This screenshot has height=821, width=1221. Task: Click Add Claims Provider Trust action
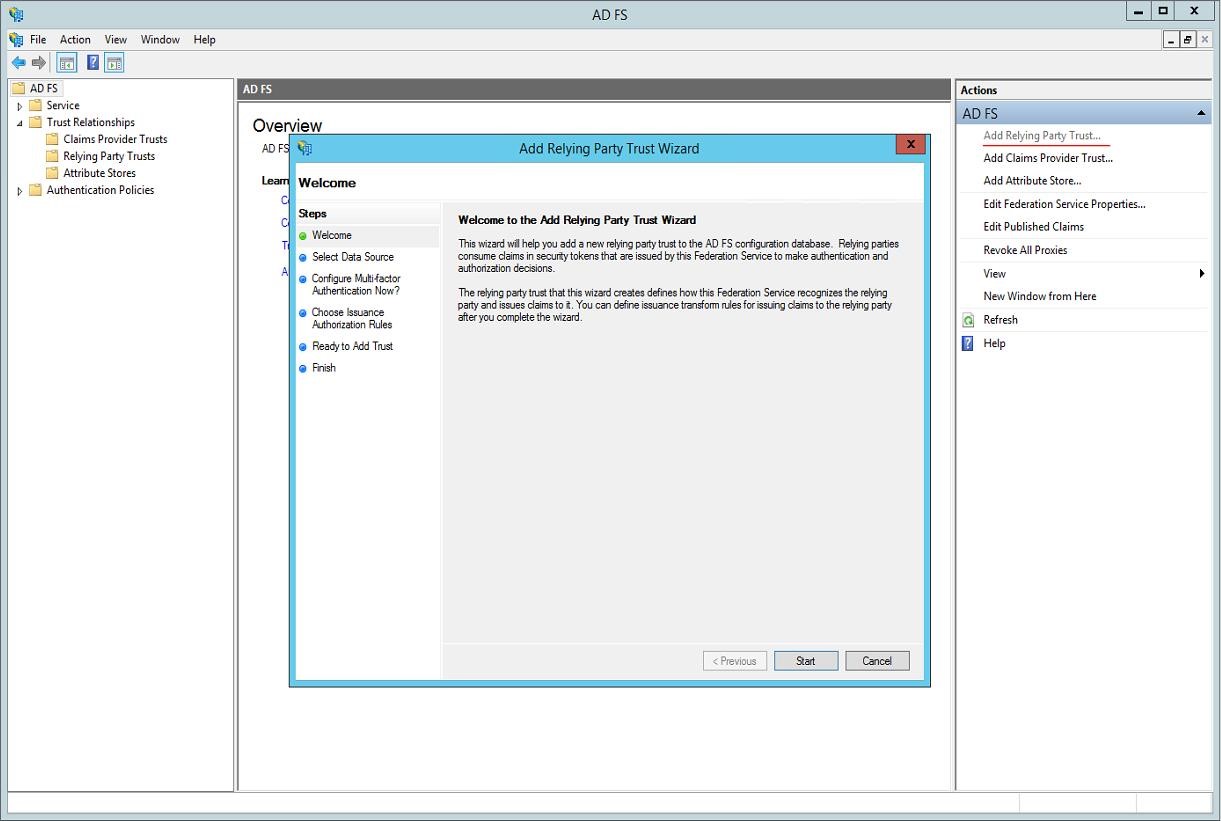click(x=1047, y=158)
